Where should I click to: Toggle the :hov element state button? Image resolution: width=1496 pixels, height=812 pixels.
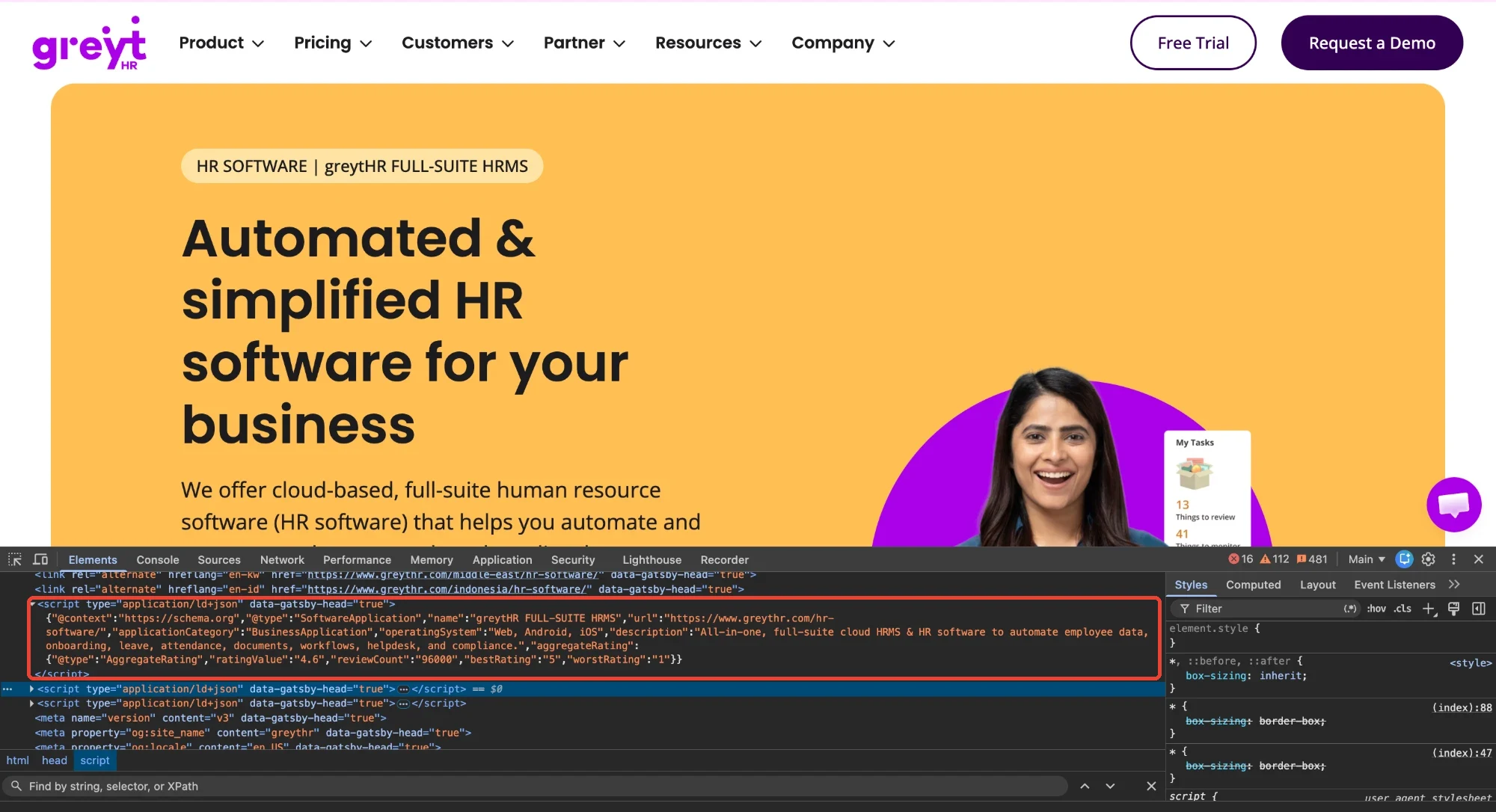1376,609
